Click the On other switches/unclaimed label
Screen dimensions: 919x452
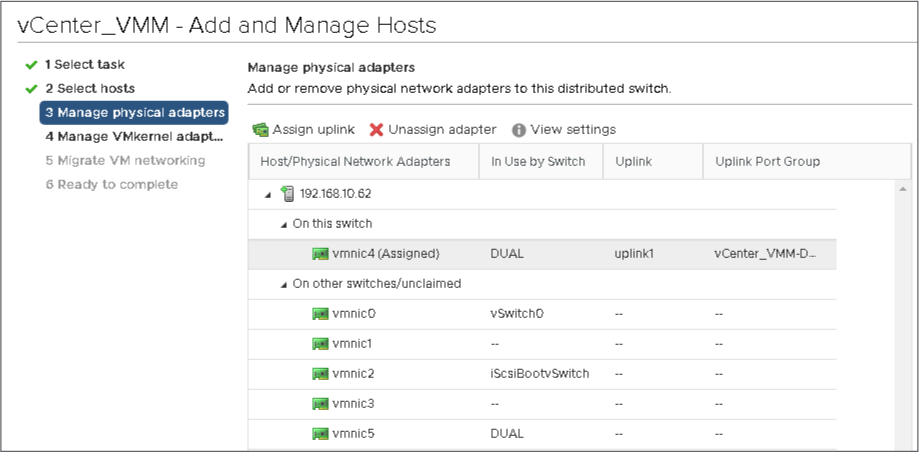pyautogui.click(x=376, y=284)
